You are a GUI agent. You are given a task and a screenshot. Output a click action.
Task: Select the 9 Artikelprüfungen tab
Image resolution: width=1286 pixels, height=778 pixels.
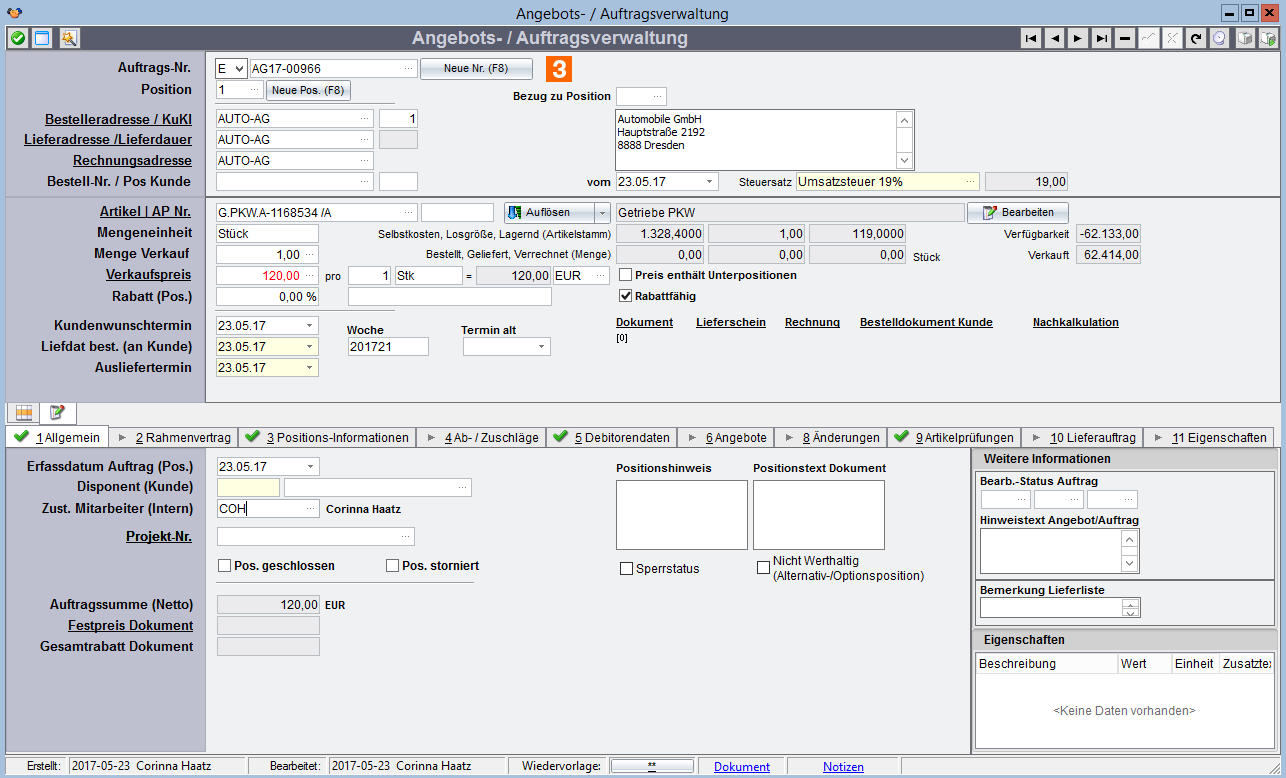(954, 437)
